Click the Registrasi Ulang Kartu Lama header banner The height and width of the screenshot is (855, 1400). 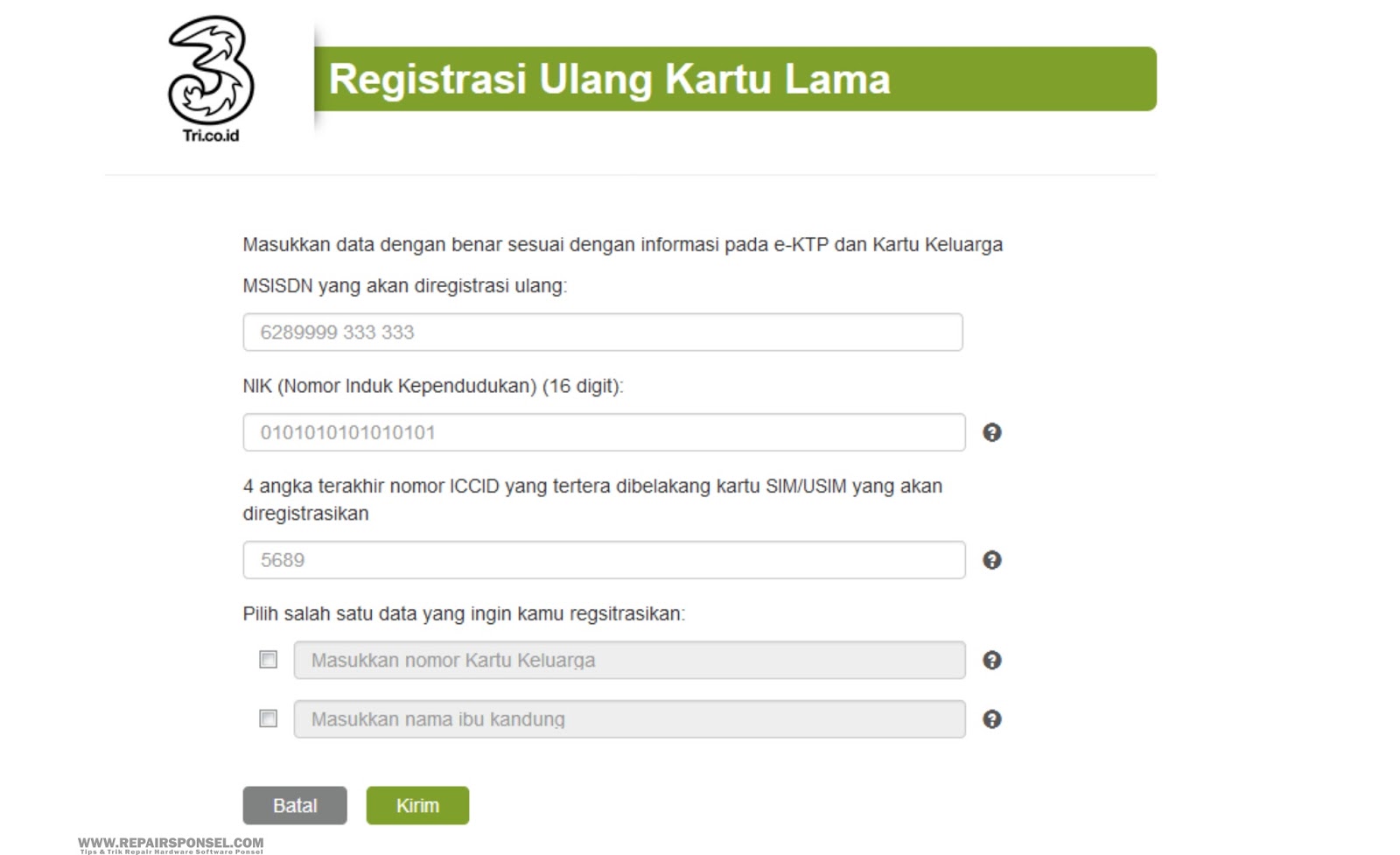735,79
